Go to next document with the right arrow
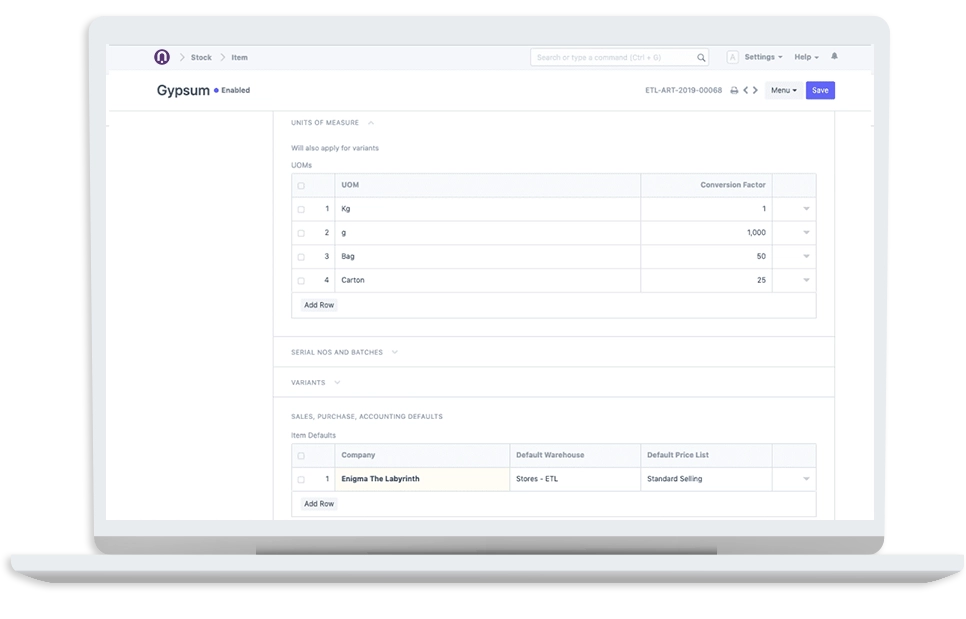The image size is (966, 619). point(756,90)
